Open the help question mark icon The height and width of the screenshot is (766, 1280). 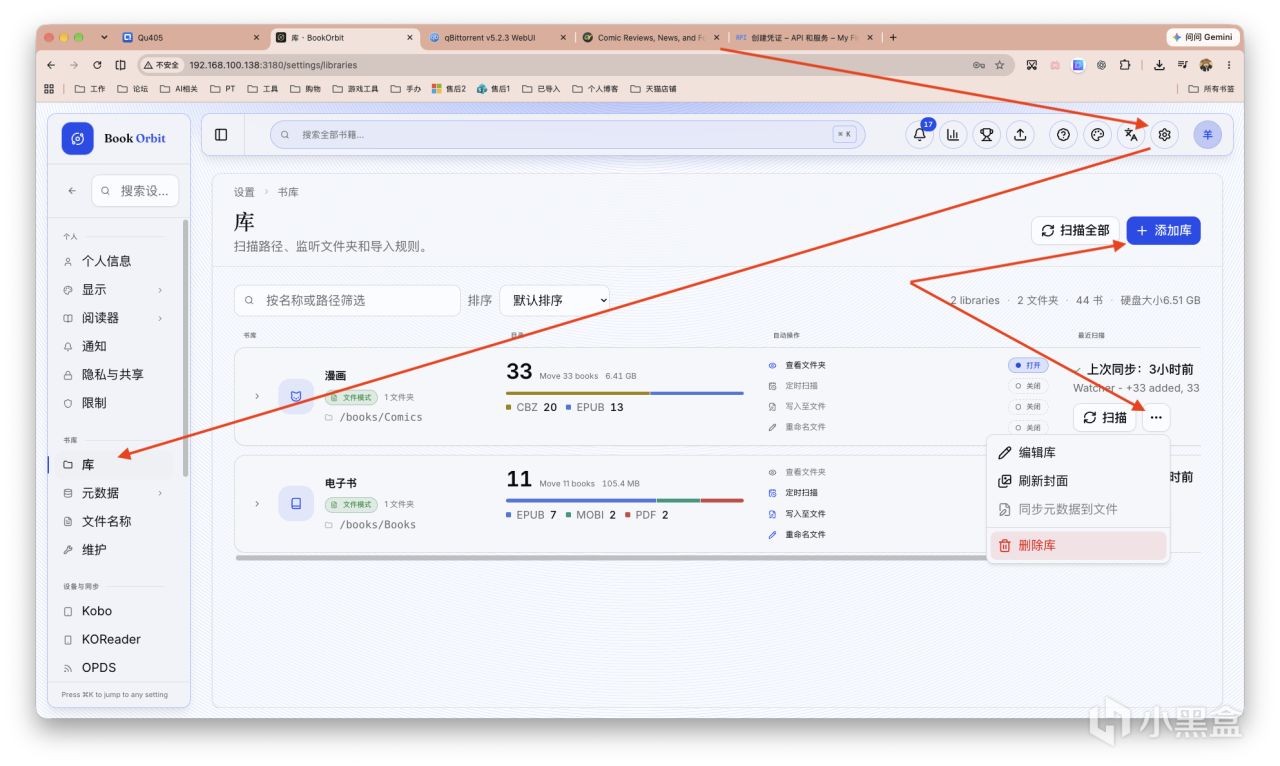[1063, 135]
